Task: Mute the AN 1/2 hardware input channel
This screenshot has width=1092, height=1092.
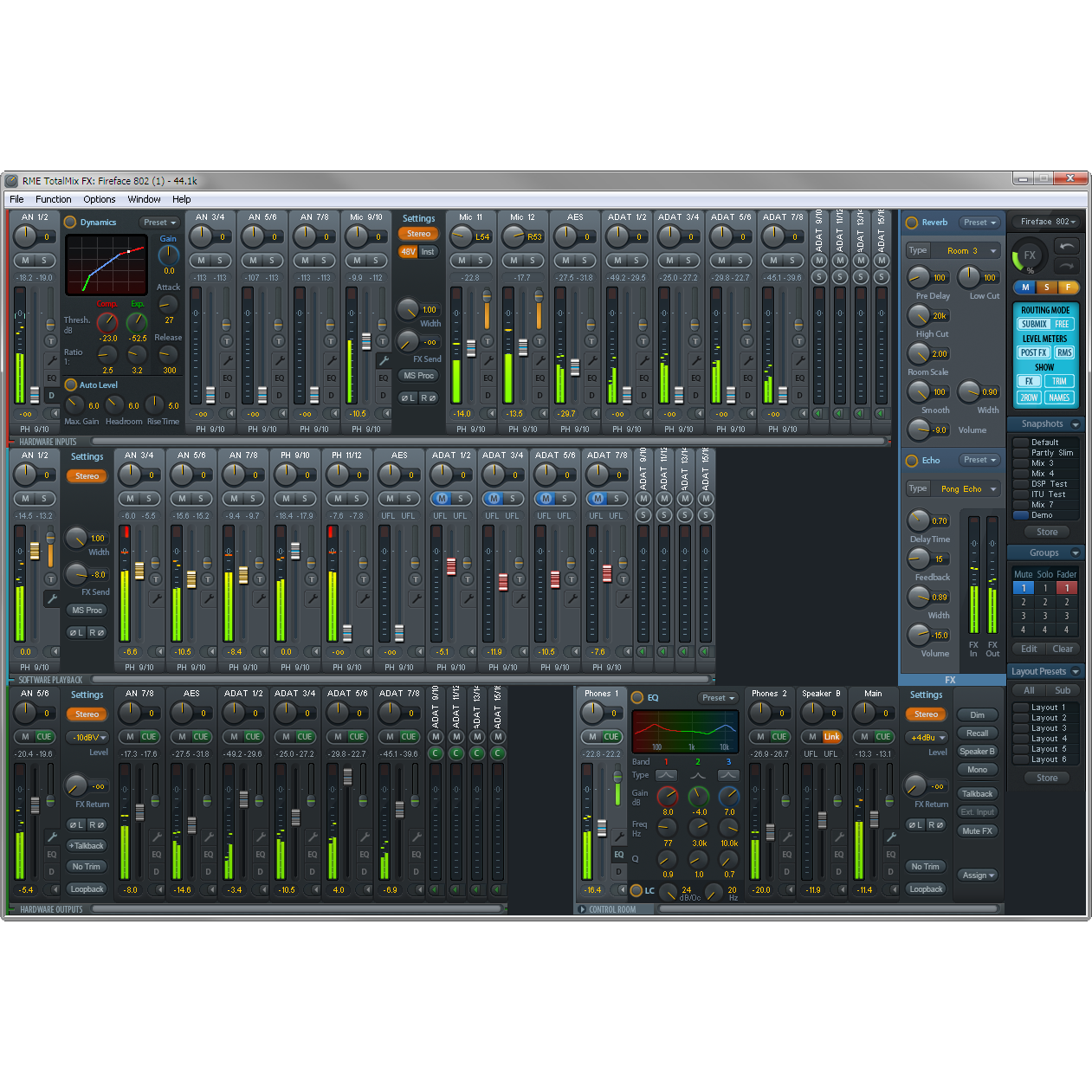Action: click(x=25, y=261)
